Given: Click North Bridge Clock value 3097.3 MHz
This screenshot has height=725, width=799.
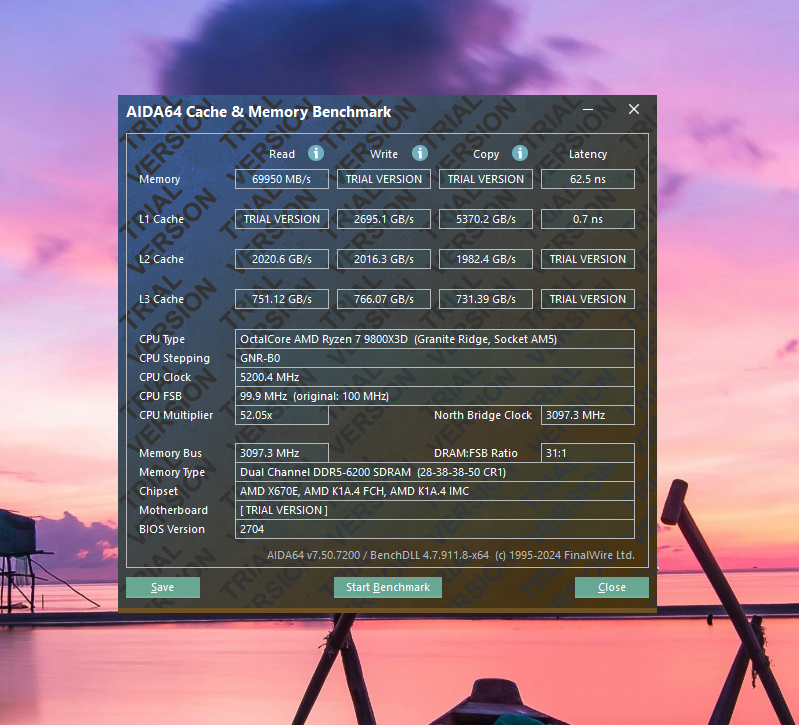Looking at the screenshot, I should point(588,415).
